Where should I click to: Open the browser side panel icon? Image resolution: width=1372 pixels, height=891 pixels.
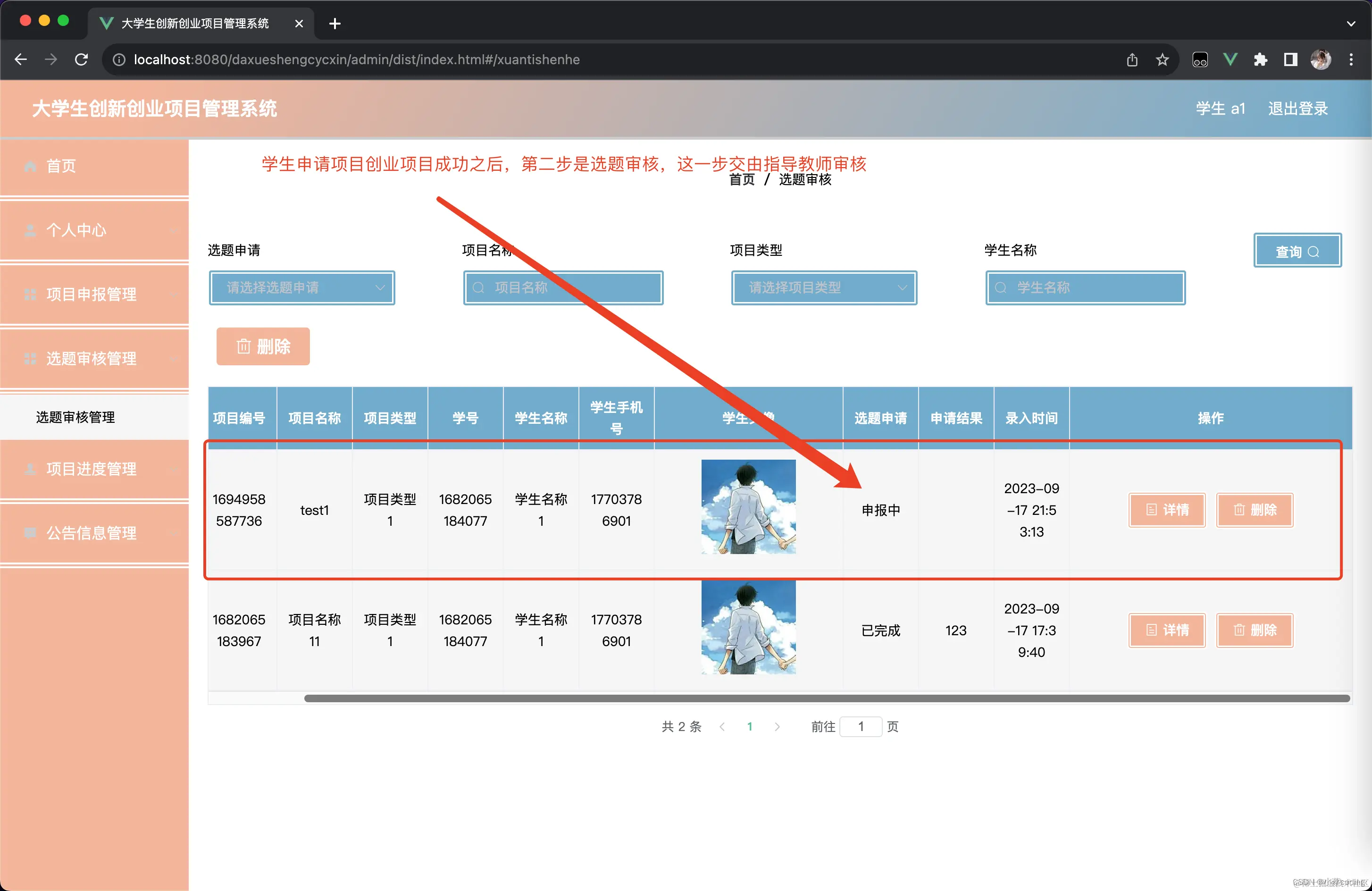pyautogui.click(x=1290, y=59)
